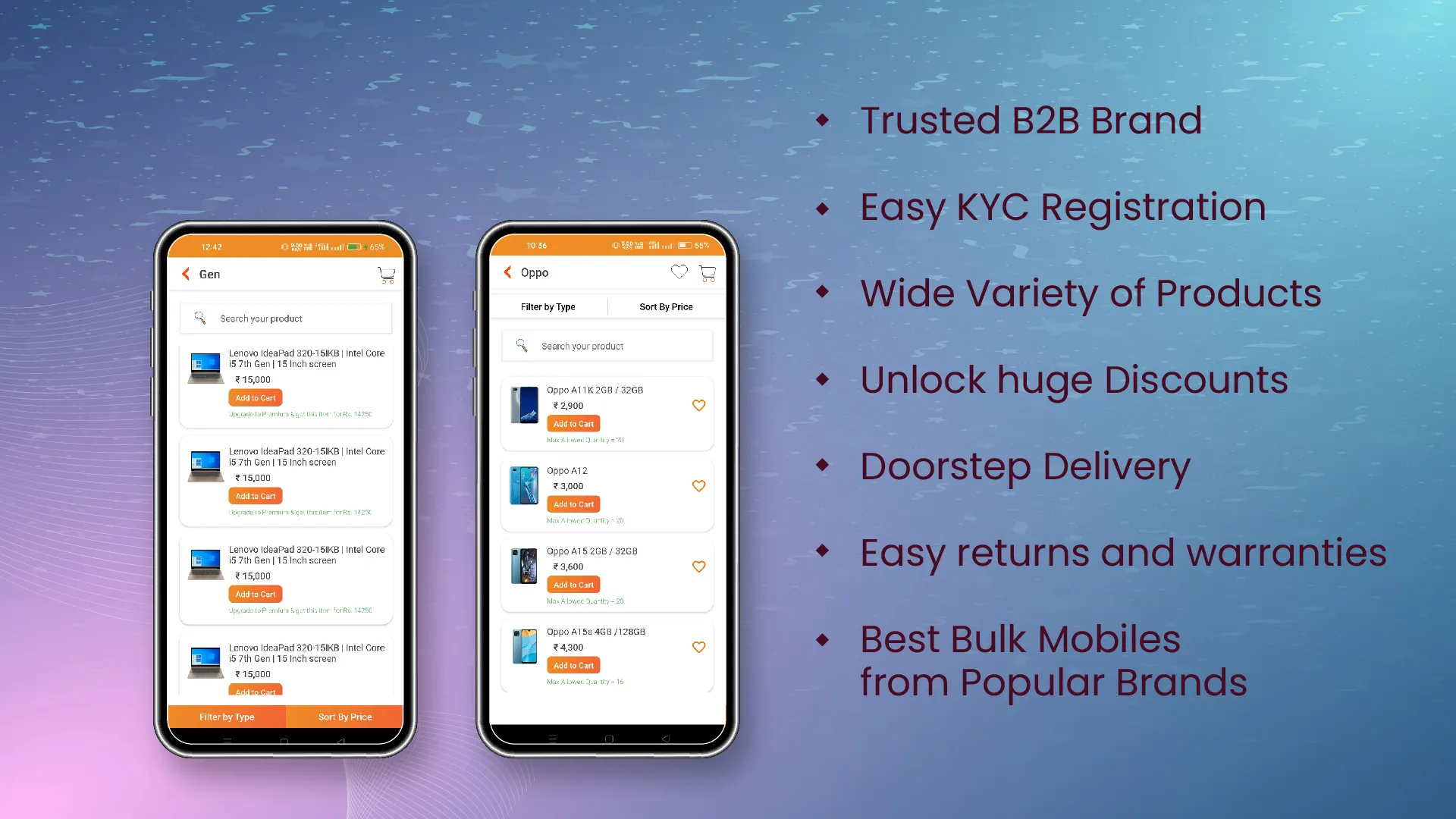Click Sort By Price tab on Gen screen
Viewport: 1456px width, 819px height.
tap(345, 716)
